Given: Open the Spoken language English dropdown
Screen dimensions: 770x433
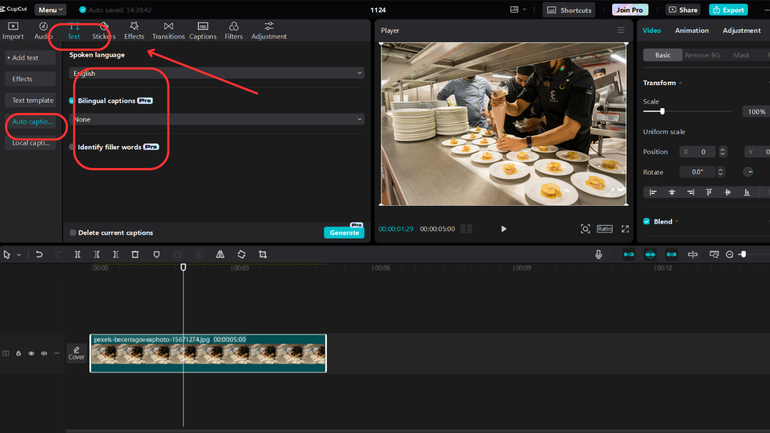Looking at the screenshot, I should coord(216,73).
